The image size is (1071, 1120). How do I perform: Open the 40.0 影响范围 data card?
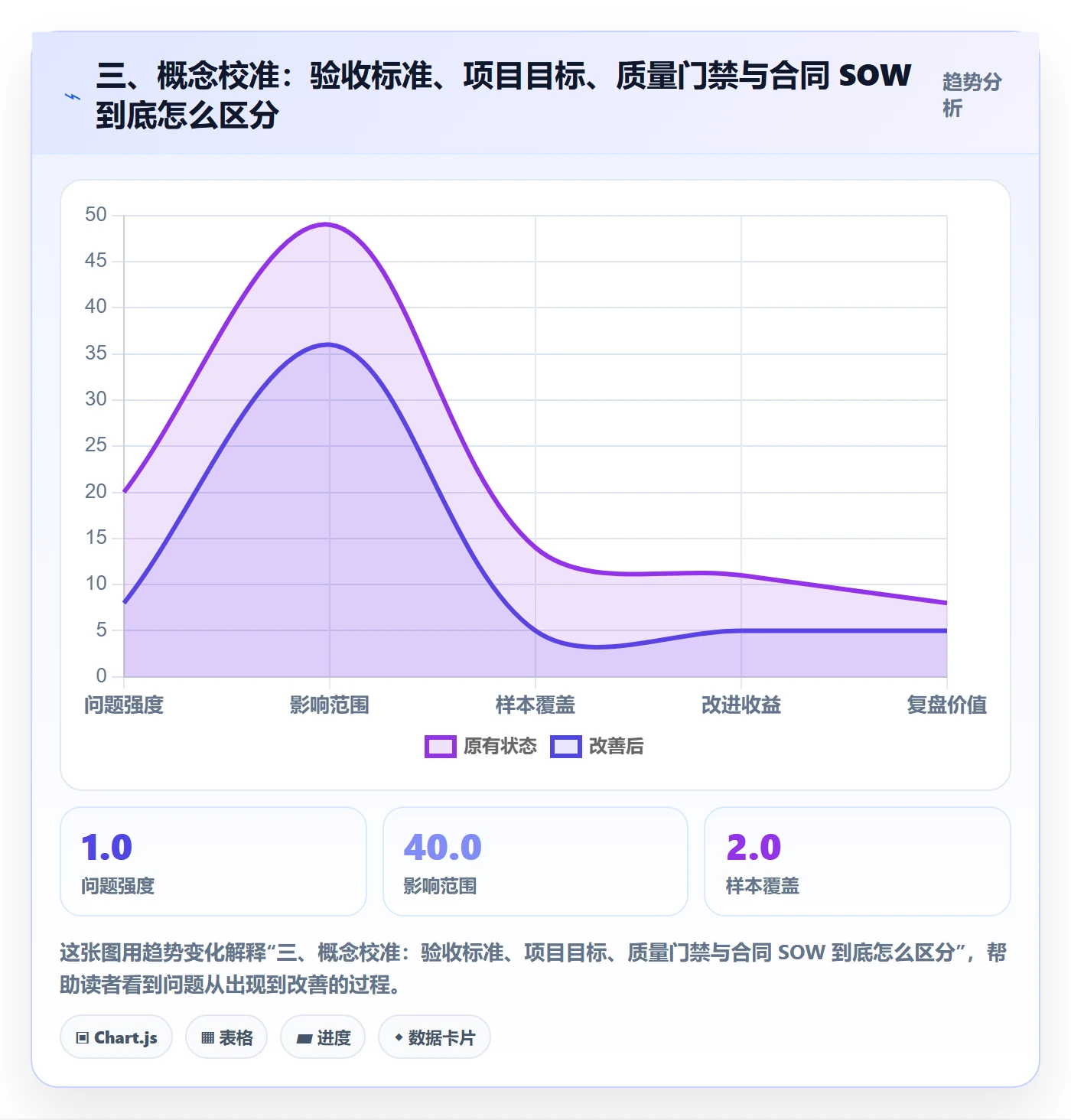535,861
